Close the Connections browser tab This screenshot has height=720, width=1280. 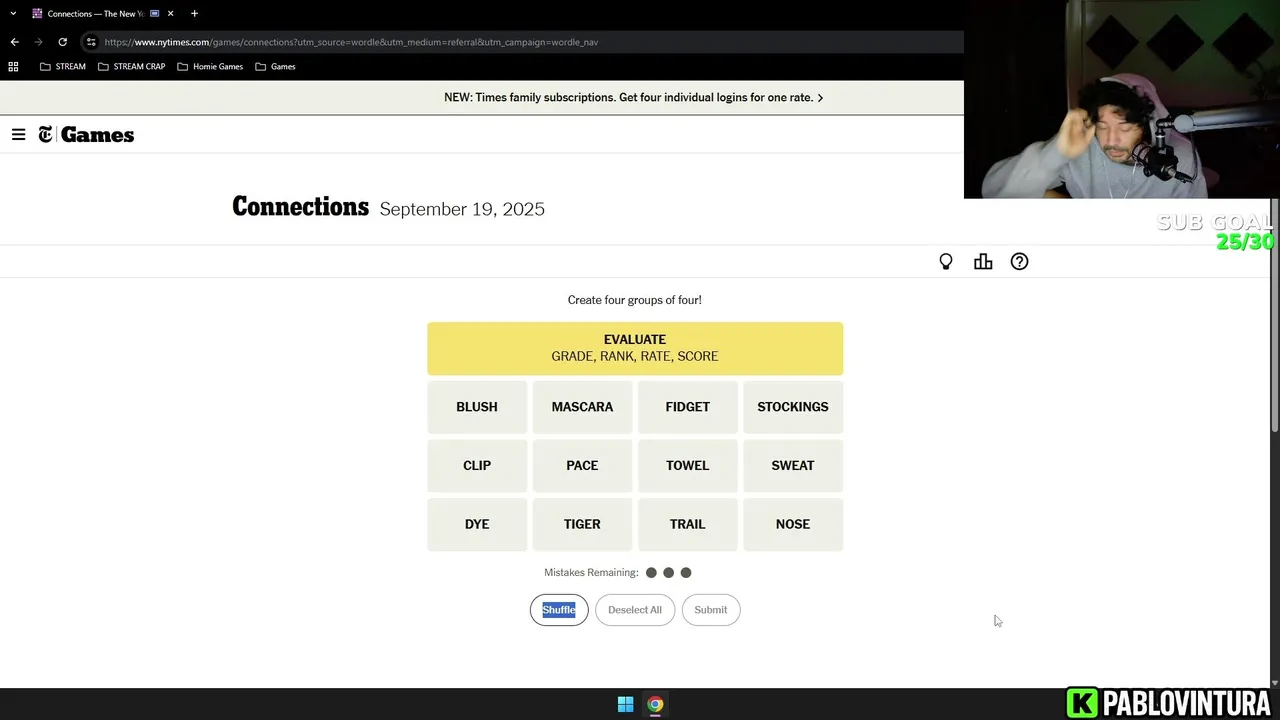coord(171,14)
